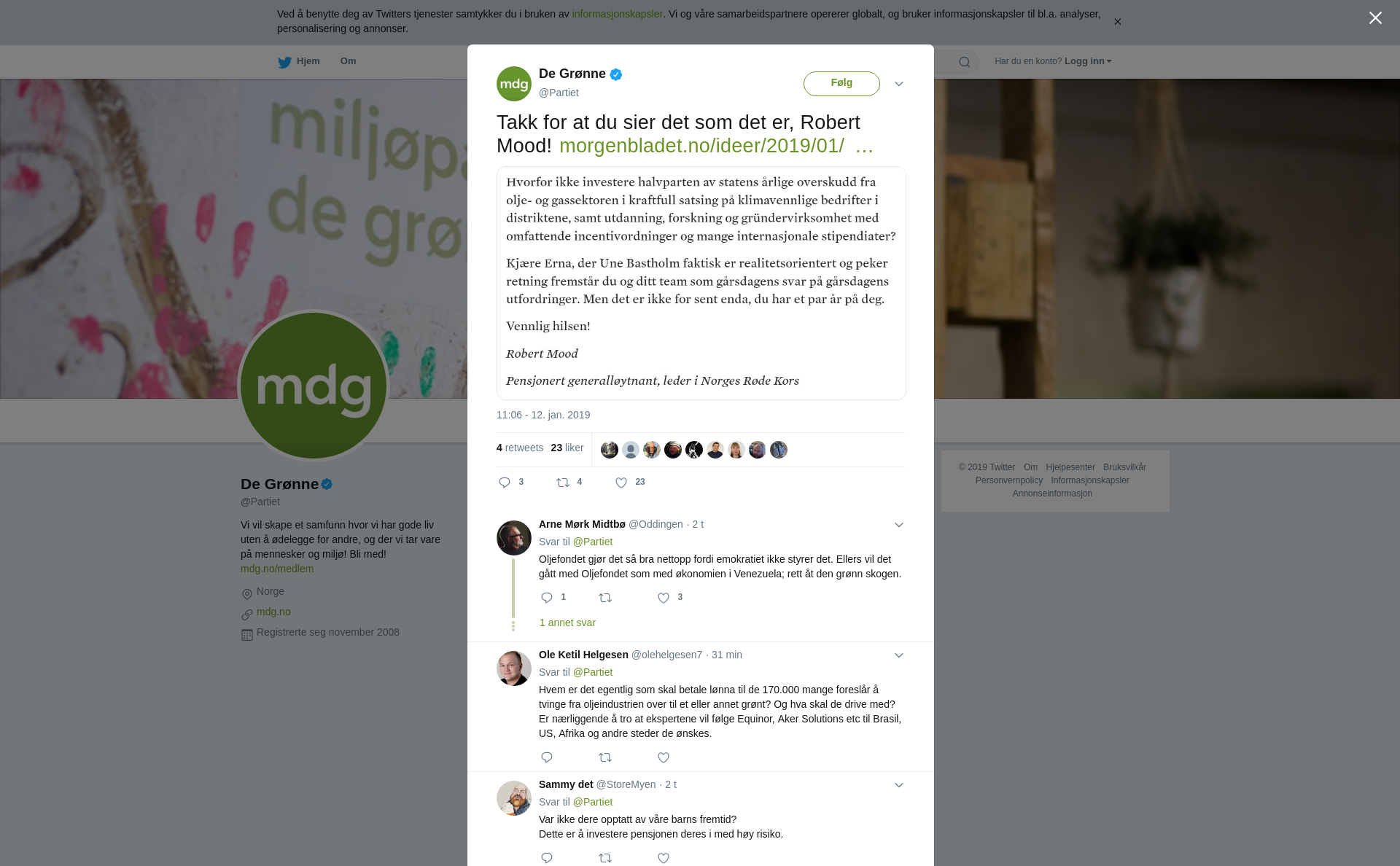Viewport: 1400px width, 866px height.
Task: Expand options for Arne Mørk Midtbø's reply
Action: 899,525
